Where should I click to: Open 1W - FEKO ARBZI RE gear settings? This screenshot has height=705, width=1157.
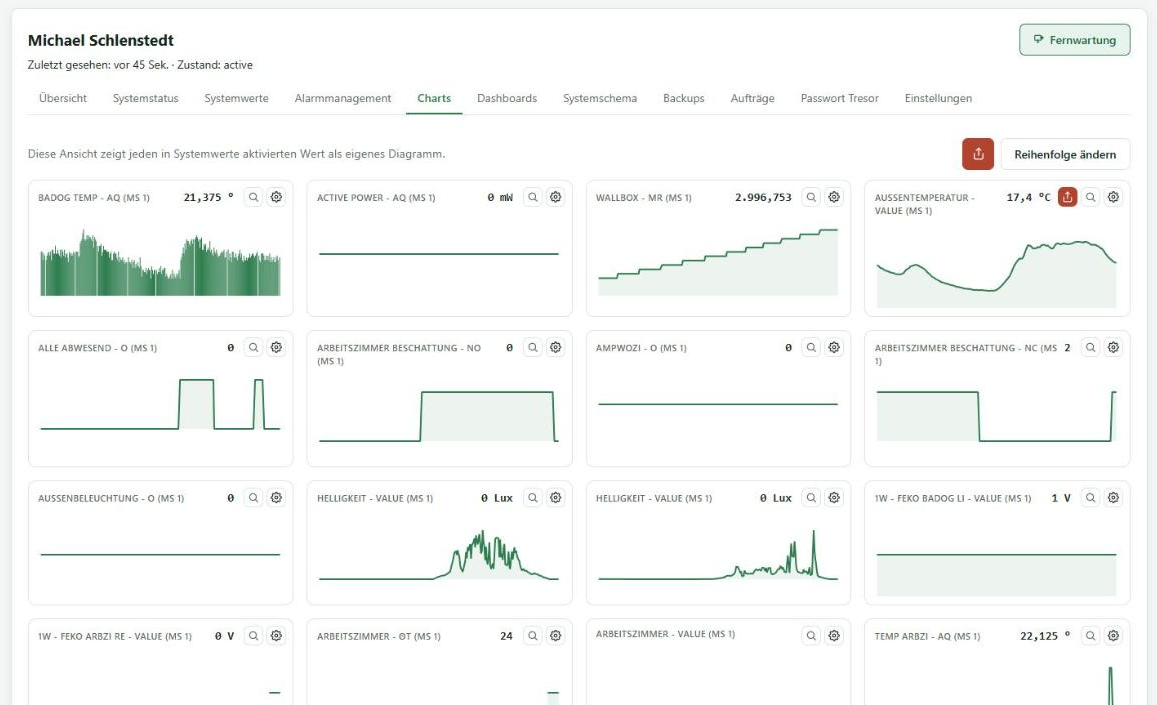(x=276, y=636)
